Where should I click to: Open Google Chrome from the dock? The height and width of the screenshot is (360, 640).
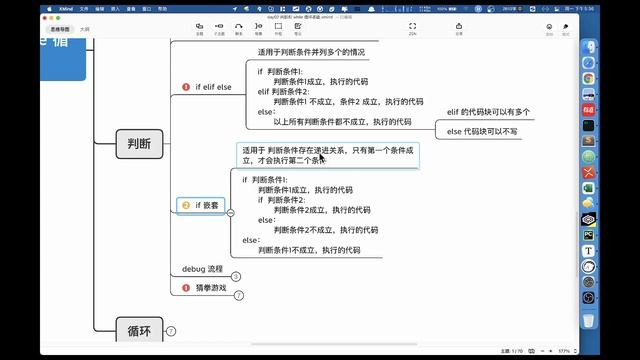tap(589, 78)
